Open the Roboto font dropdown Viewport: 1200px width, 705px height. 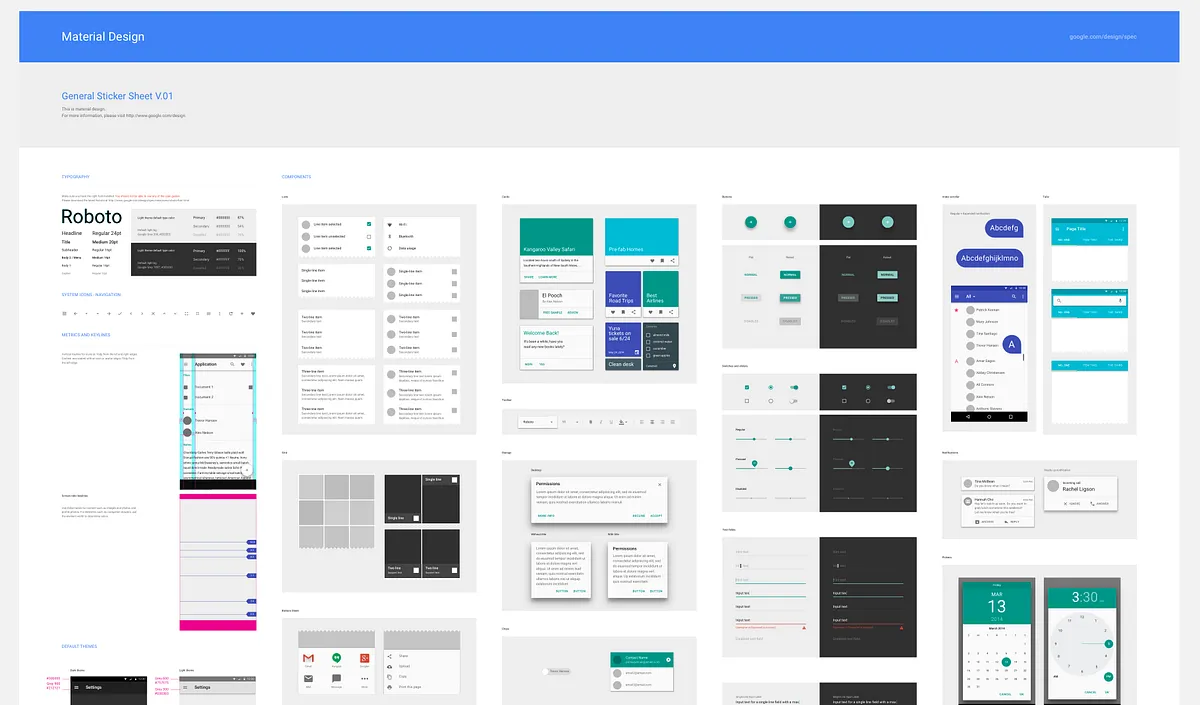(x=536, y=422)
